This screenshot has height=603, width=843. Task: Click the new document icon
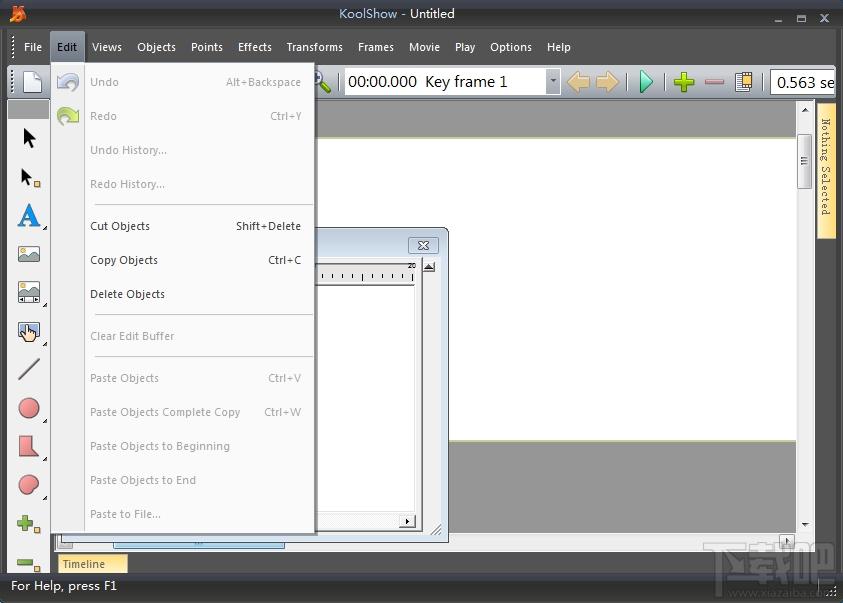pyautogui.click(x=32, y=82)
